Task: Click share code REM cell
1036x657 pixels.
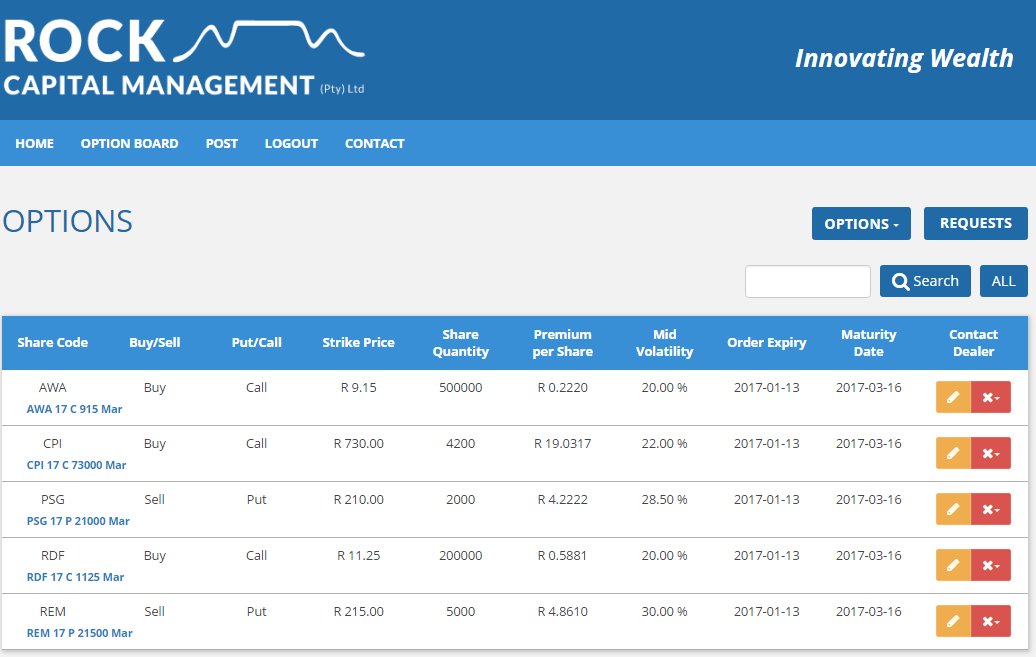Action: point(53,612)
